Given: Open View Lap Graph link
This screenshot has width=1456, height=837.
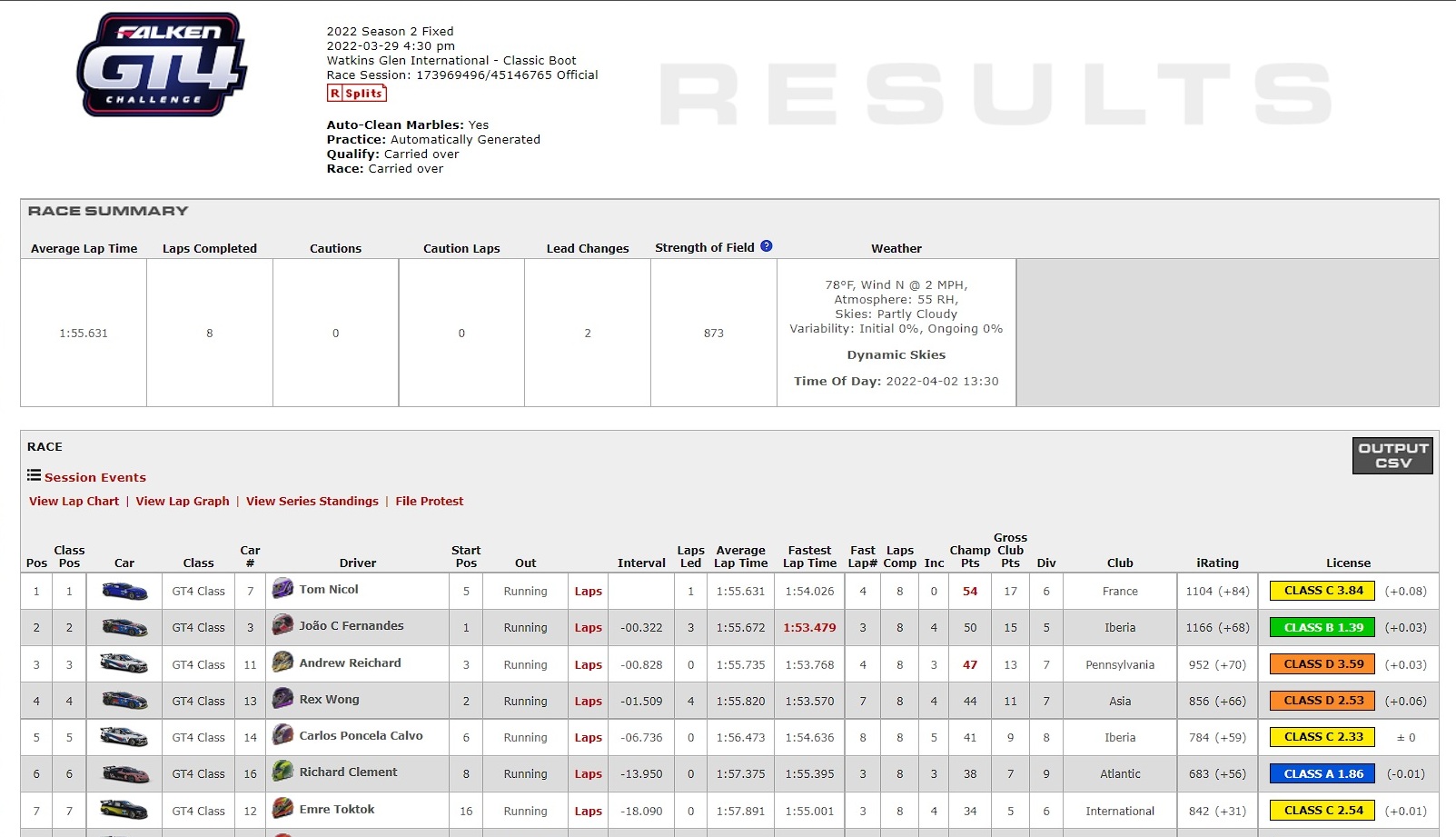Looking at the screenshot, I should pos(183,501).
